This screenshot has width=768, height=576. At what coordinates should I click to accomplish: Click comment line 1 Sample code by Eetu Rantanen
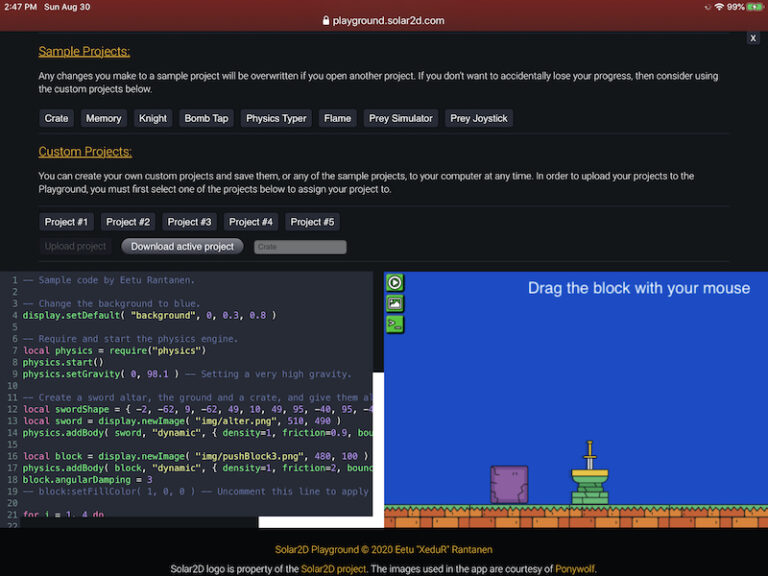click(x=109, y=280)
